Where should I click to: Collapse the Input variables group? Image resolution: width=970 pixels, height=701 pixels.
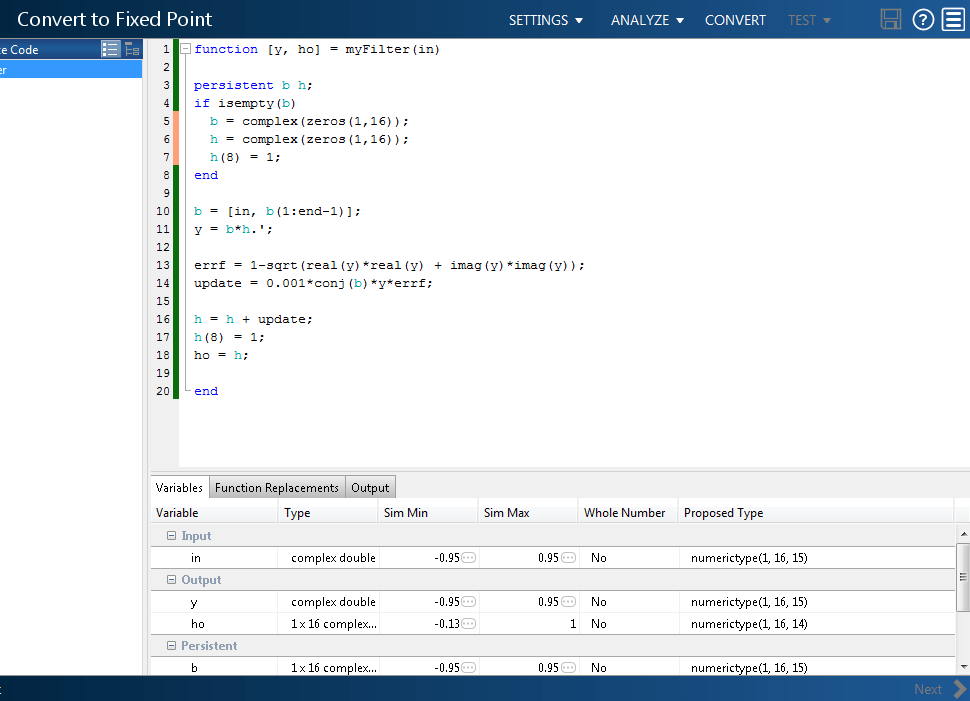[x=171, y=536]
